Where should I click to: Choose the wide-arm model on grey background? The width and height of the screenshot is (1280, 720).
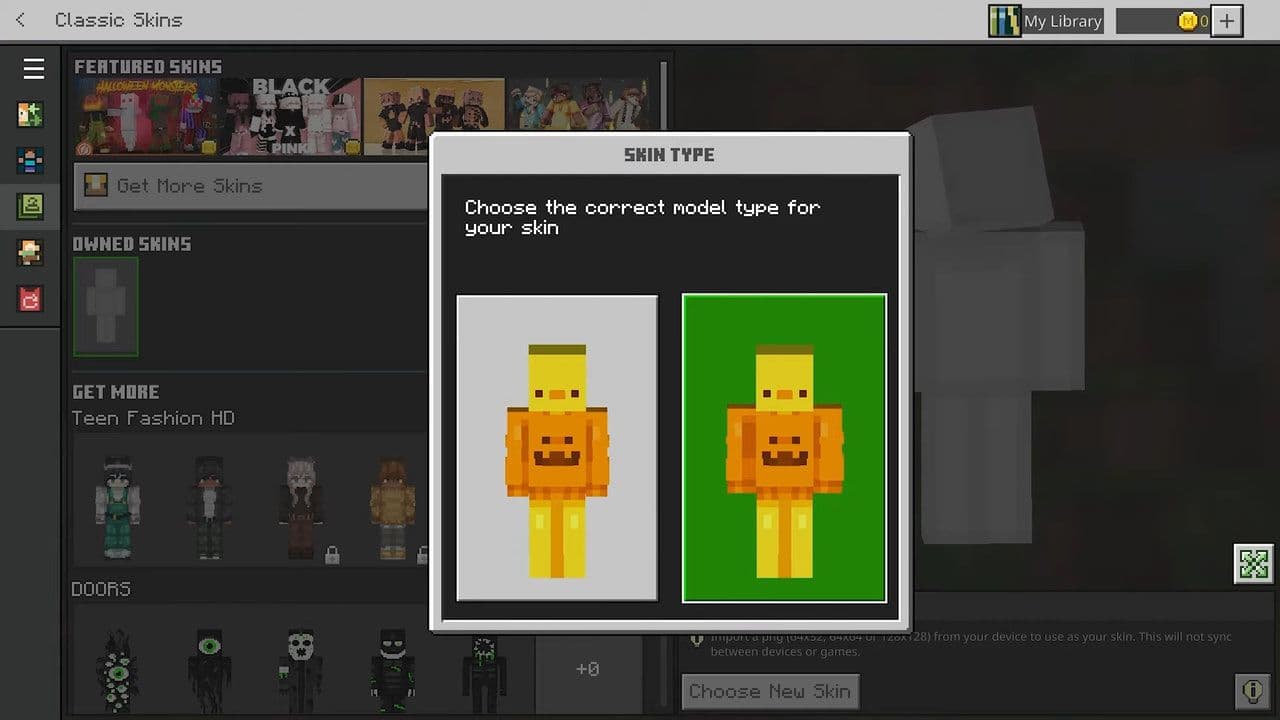pos(557,448)
